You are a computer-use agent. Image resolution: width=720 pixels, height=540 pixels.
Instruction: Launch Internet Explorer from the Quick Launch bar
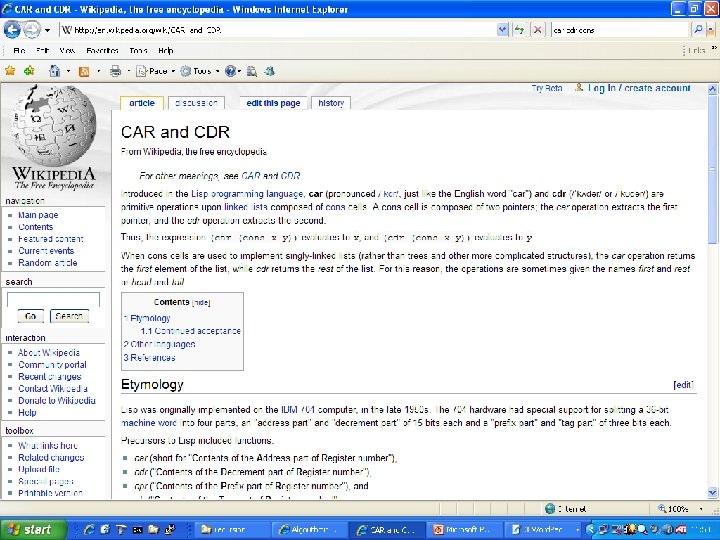89,529
